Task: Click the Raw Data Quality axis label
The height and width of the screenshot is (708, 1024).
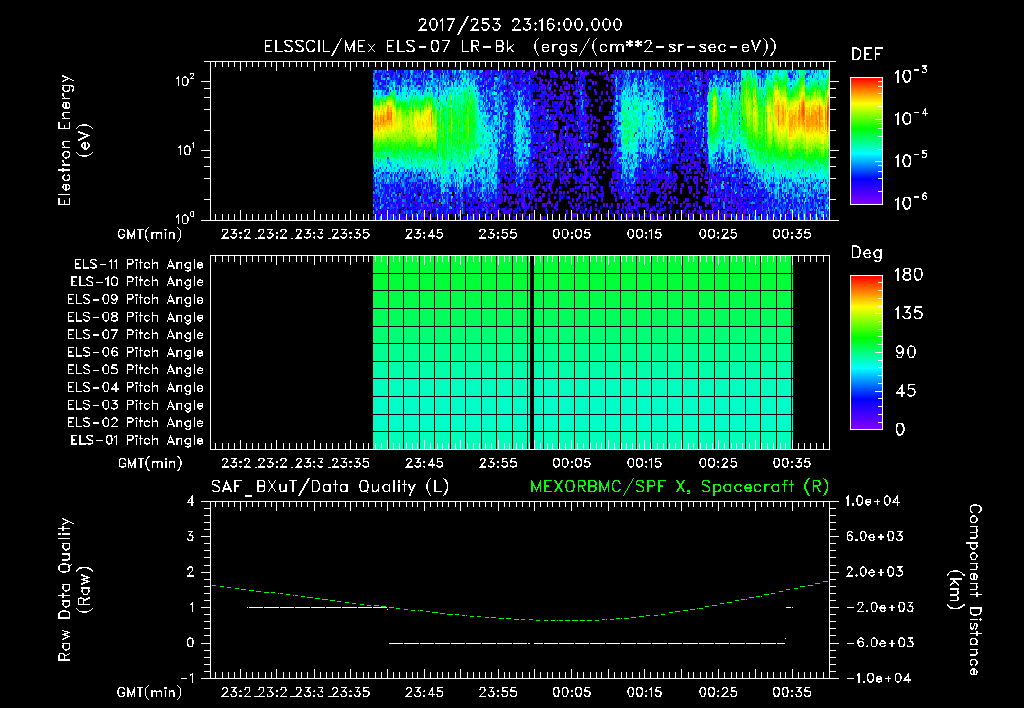Action: click(74, 590)
